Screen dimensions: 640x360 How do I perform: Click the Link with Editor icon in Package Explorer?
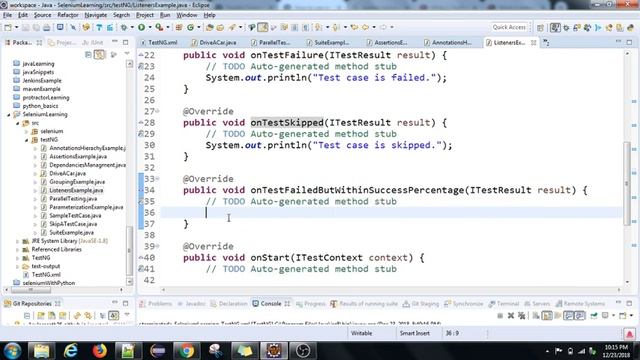tap(99, 54)
